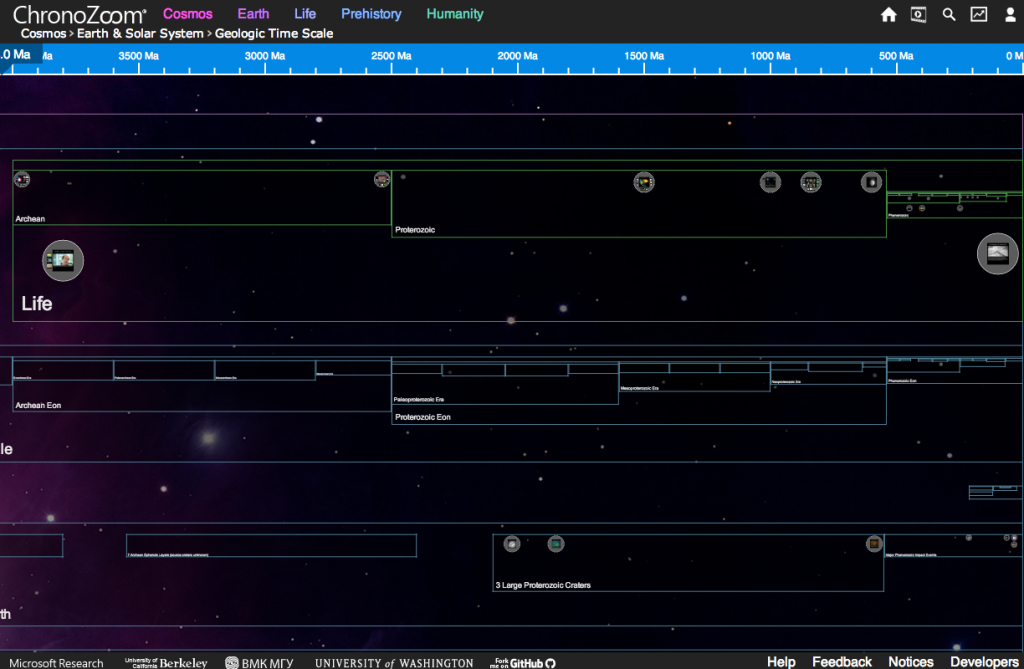Zoom into the Archean Eon timeline label

click(x=38, y=406)
